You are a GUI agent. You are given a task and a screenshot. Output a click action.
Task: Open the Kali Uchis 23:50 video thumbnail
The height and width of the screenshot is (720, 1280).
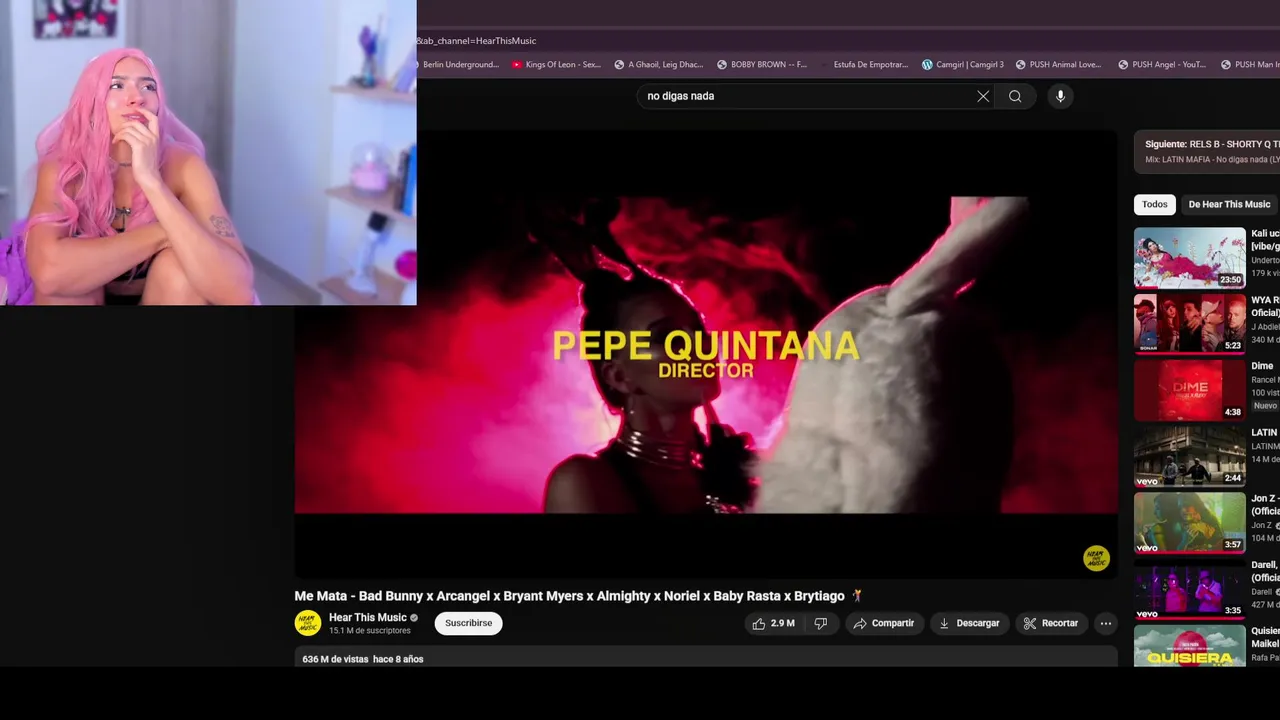click(x=1189, y=257)
